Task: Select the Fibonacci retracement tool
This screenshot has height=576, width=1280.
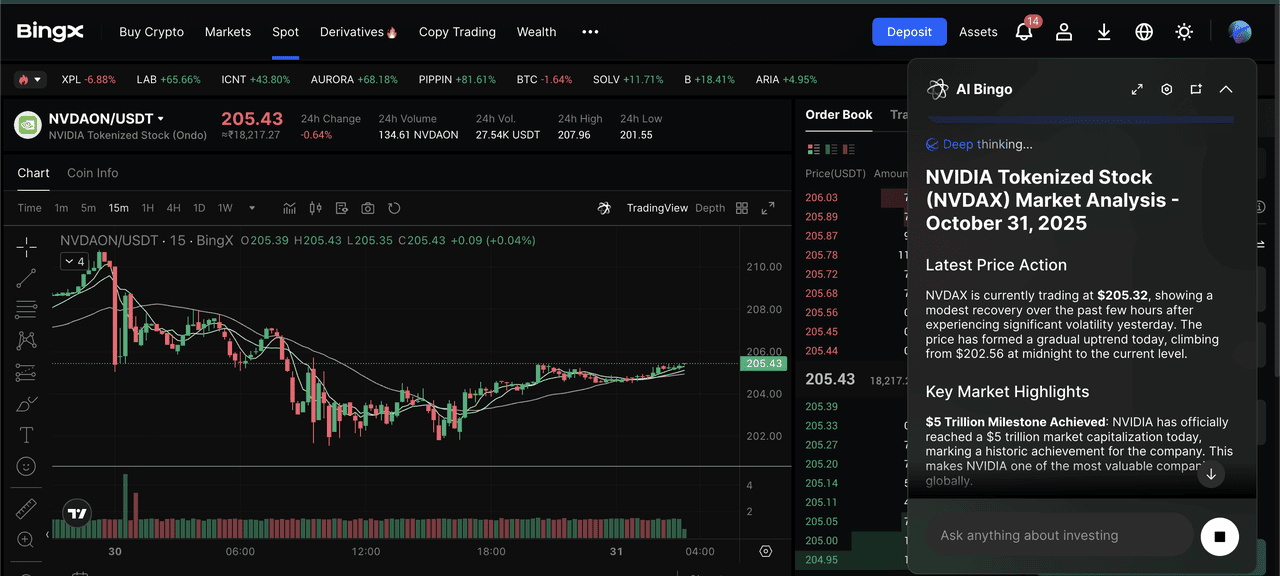Action: pyautogui.click(x=26, y=310)
